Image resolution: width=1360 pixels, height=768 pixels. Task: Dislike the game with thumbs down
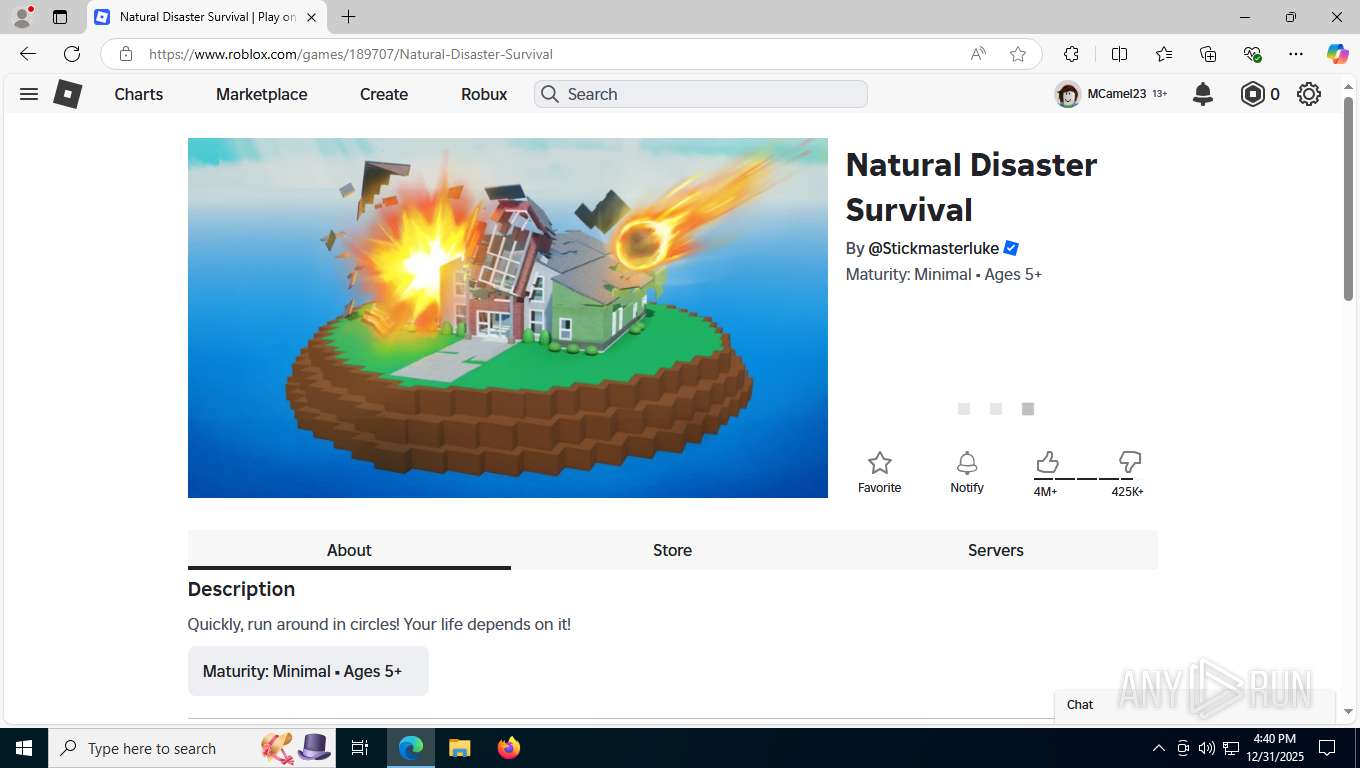[1130, 462]
